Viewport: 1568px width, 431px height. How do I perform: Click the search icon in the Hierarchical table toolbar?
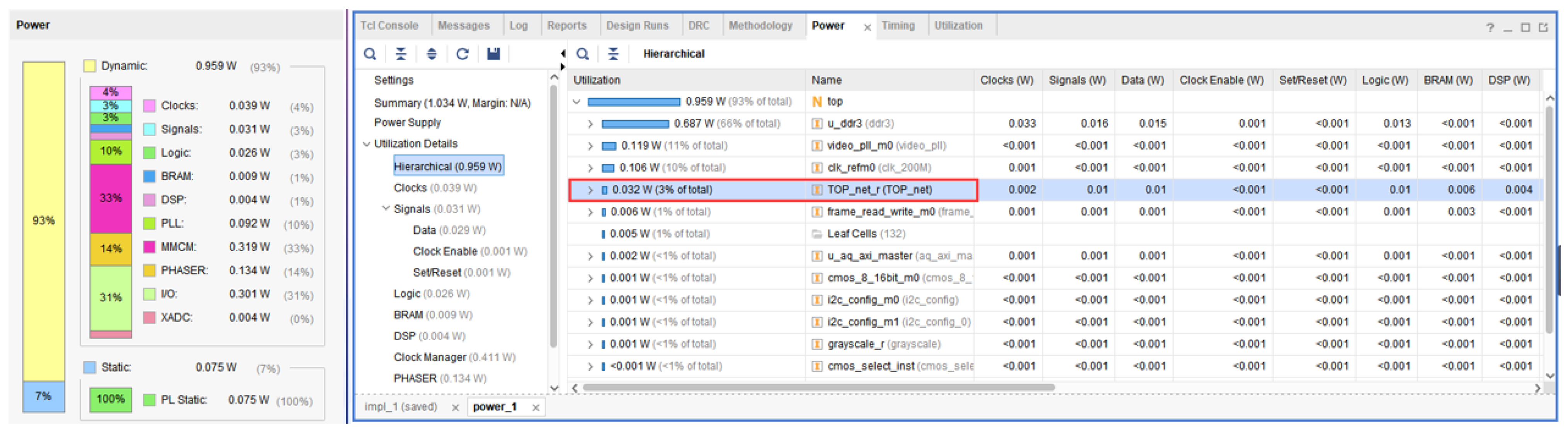pos(583,54)
